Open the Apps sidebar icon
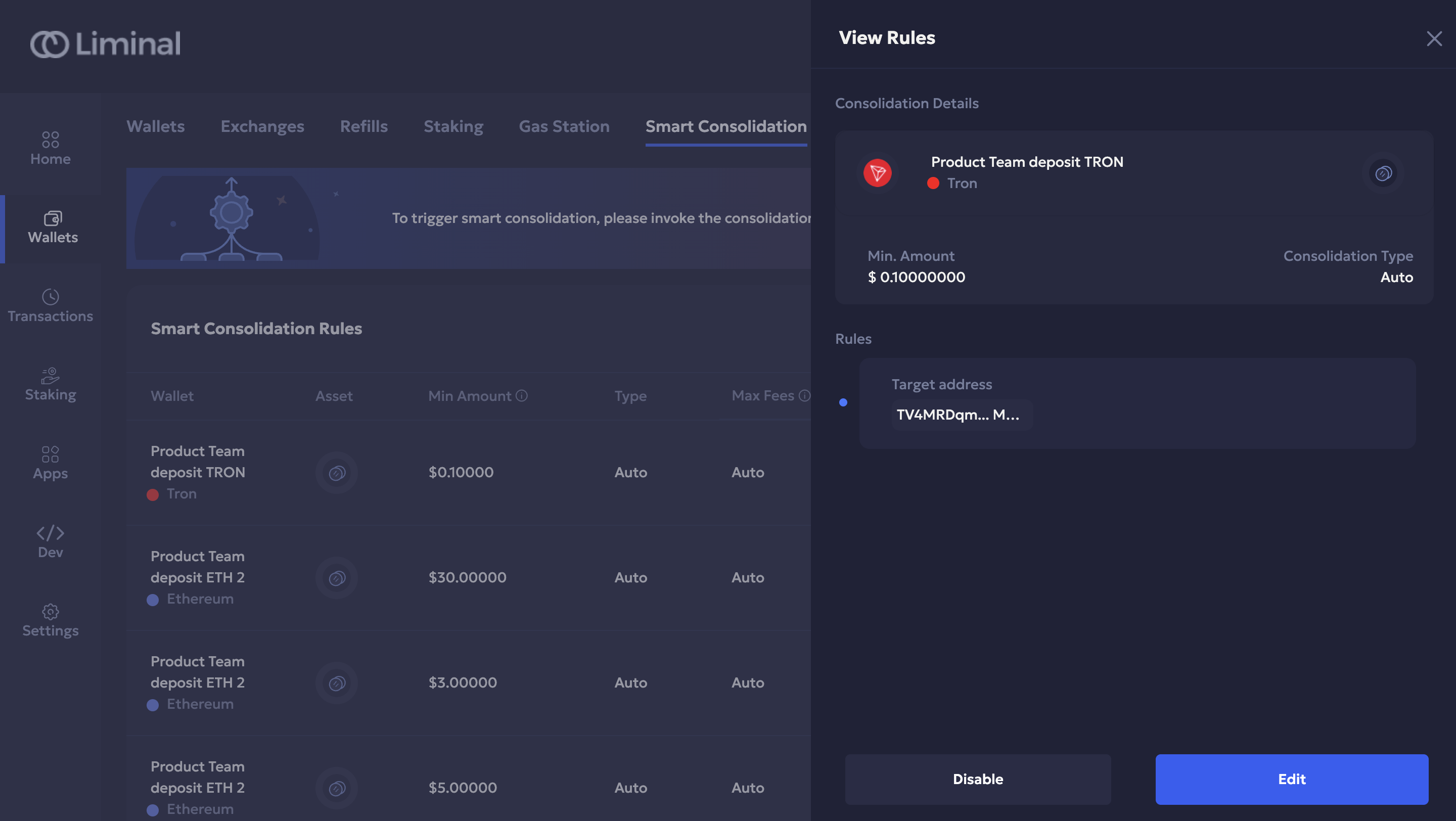This screenshot has width=1456, height=821. pyautogui.click(x=51, y=454)
